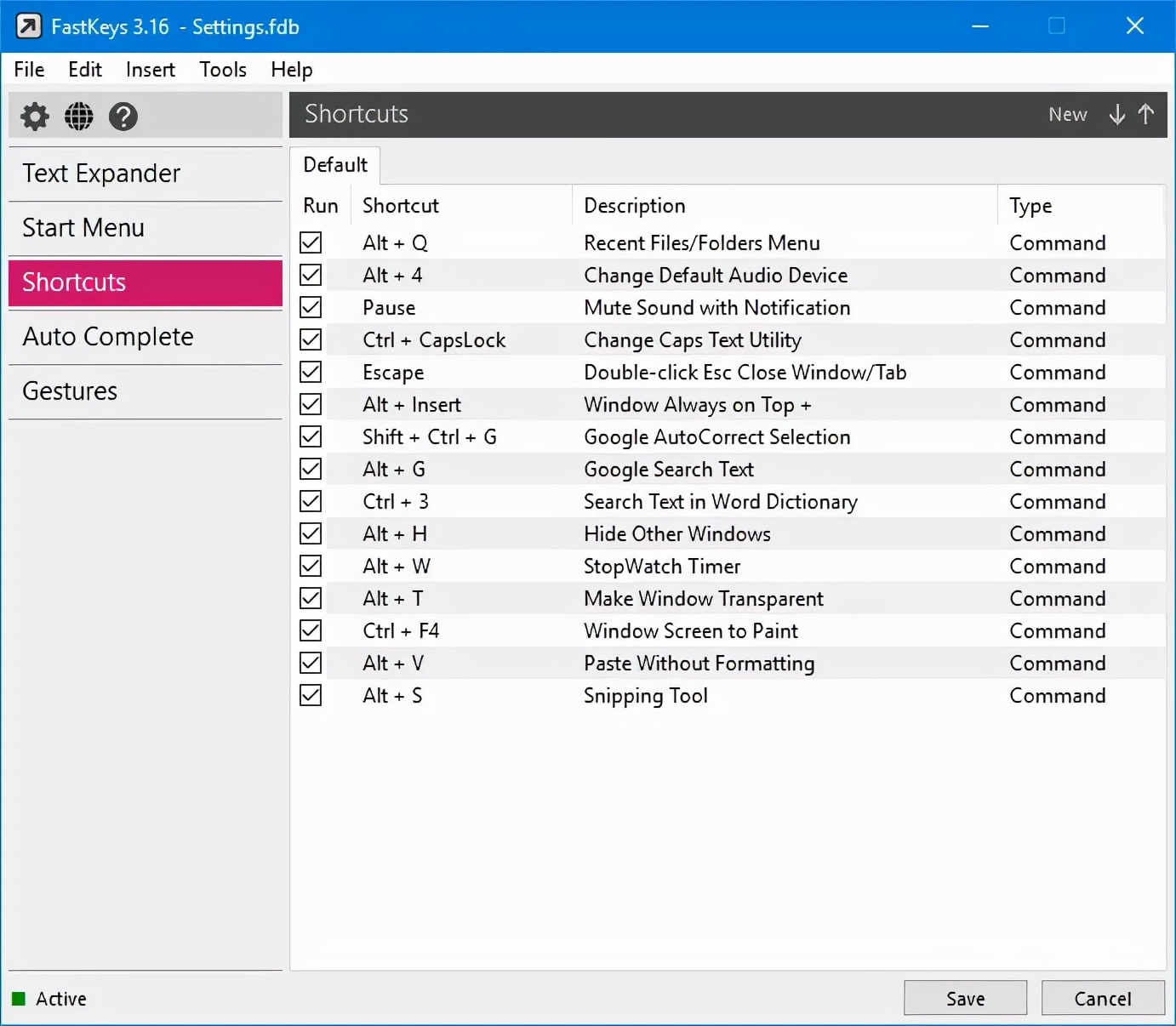Disable the Google Search Text checkbox
1176x1026 pixels.
[311, 470]
